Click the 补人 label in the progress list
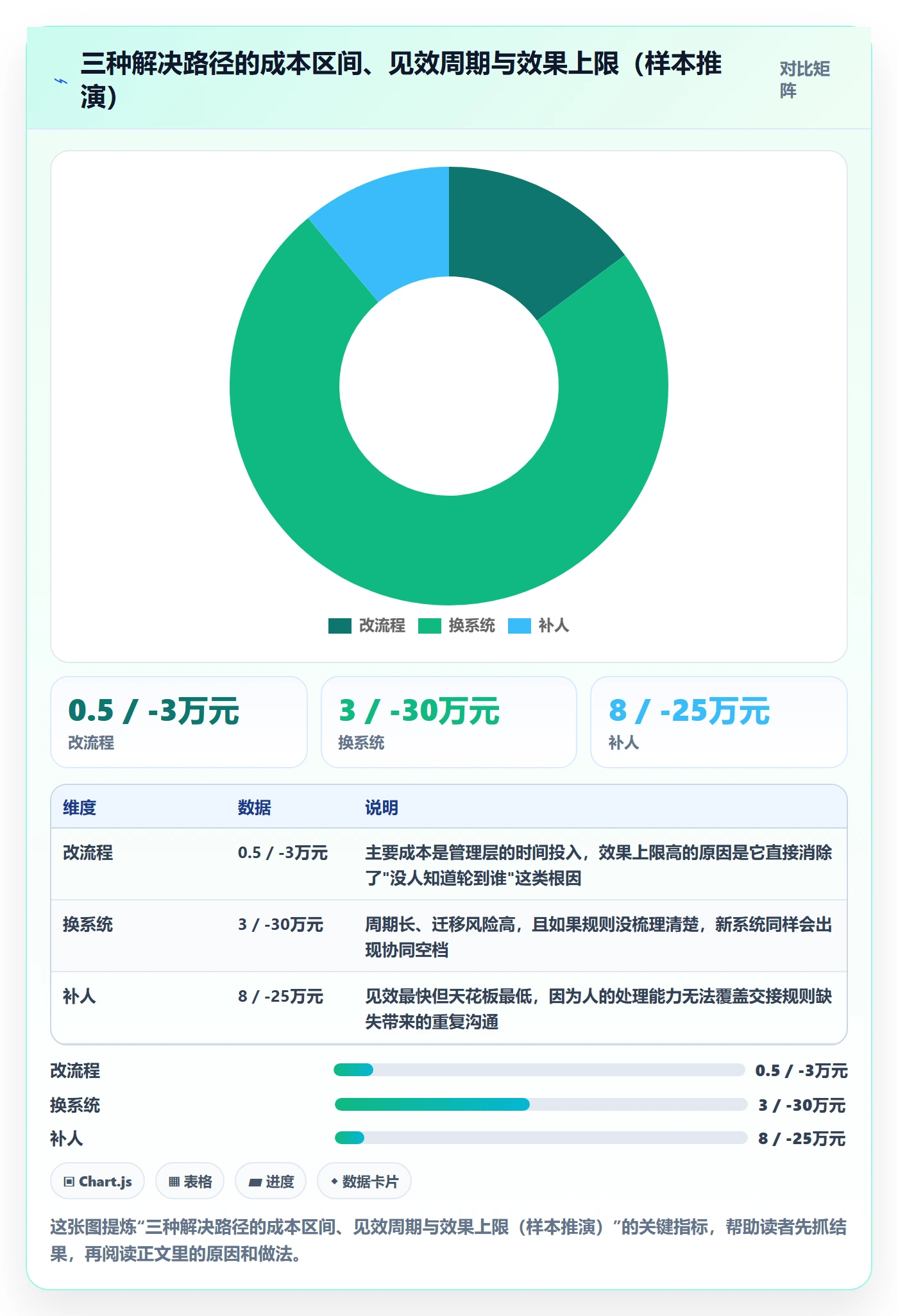This screenshot has height=1316, width=898. click(x=67, y=1138)
